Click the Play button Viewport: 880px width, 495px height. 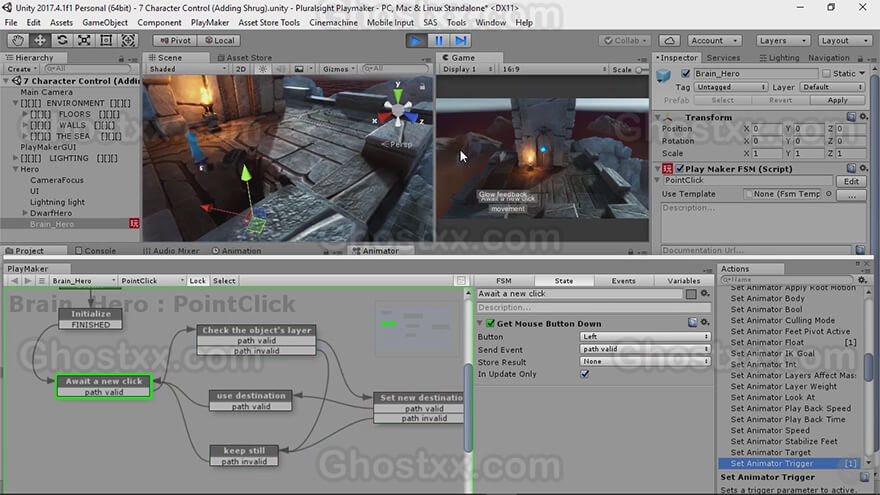(416, 40)
